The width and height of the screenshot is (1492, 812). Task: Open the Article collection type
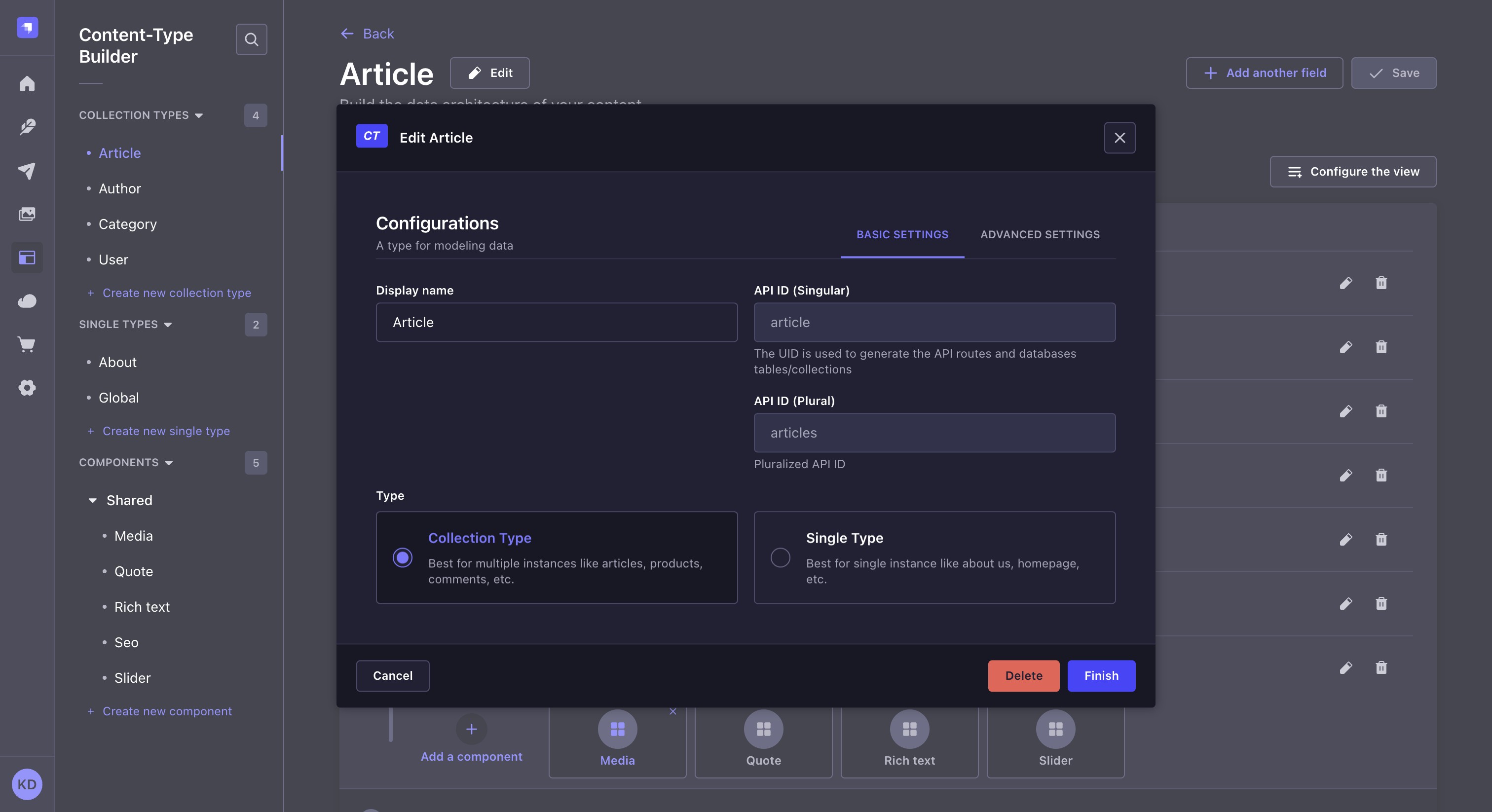pyautogui.click(x=120, y=153)
